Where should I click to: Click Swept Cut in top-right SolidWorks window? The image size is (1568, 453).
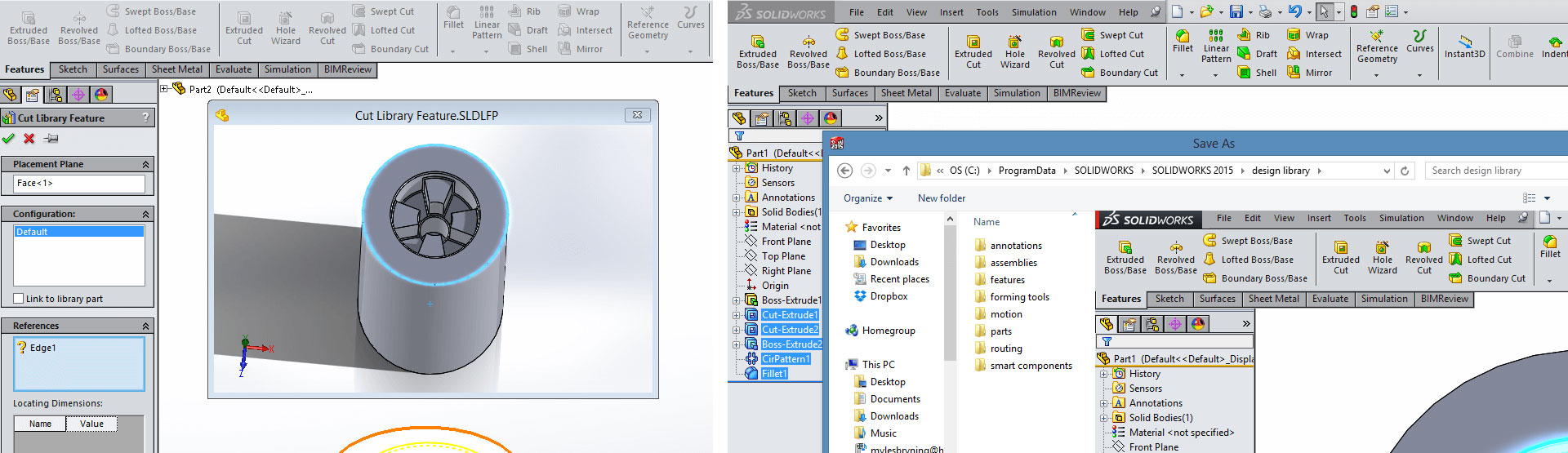1112,35
